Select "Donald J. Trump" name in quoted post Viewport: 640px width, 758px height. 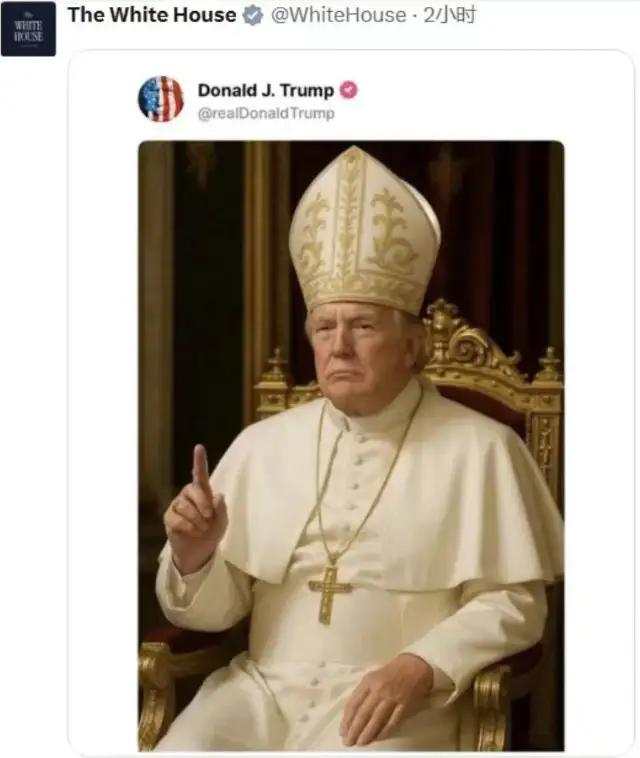tap(264, 90)
